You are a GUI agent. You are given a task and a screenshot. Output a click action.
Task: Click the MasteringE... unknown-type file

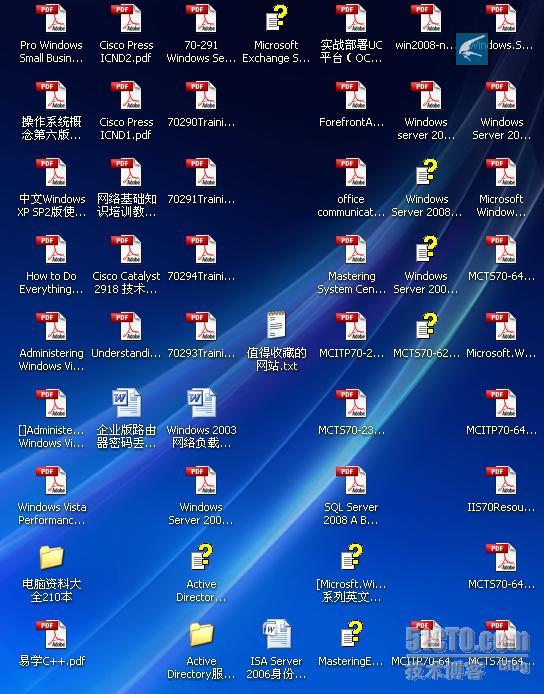click(x=351, y=635)
